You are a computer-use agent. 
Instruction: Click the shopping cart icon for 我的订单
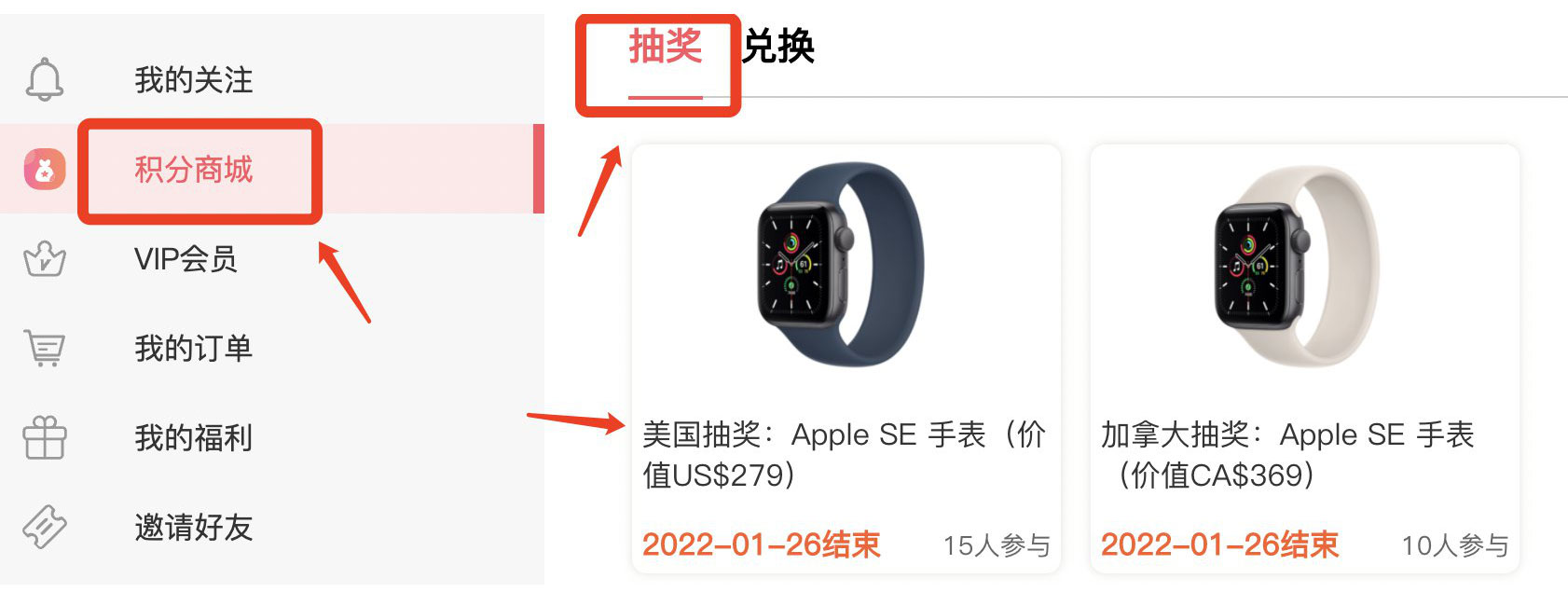coord(45,349)
